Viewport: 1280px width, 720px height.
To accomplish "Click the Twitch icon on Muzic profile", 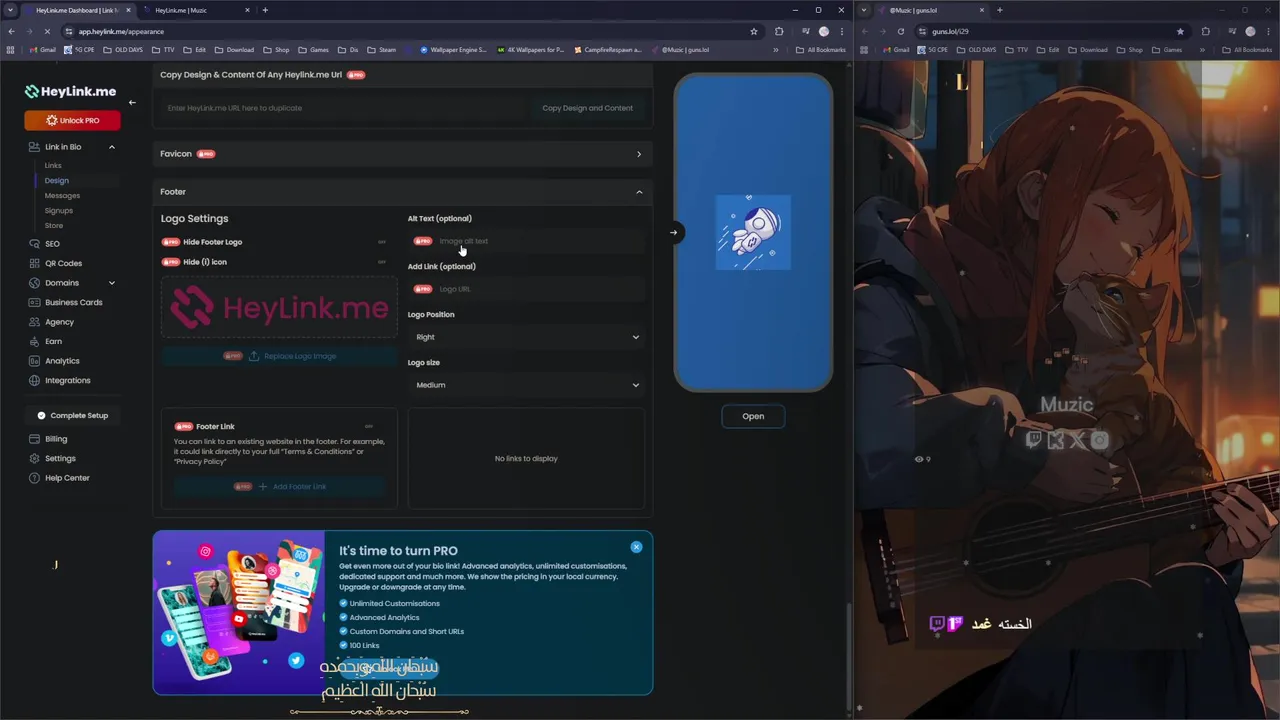I will [1034, 440].
